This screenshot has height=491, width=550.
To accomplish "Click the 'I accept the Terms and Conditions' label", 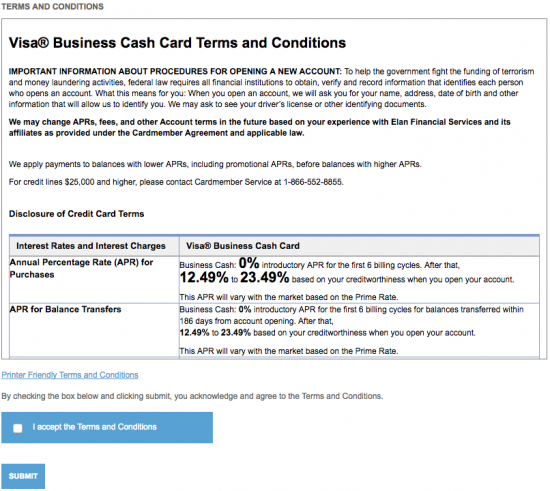I will (x=95, y=427).
